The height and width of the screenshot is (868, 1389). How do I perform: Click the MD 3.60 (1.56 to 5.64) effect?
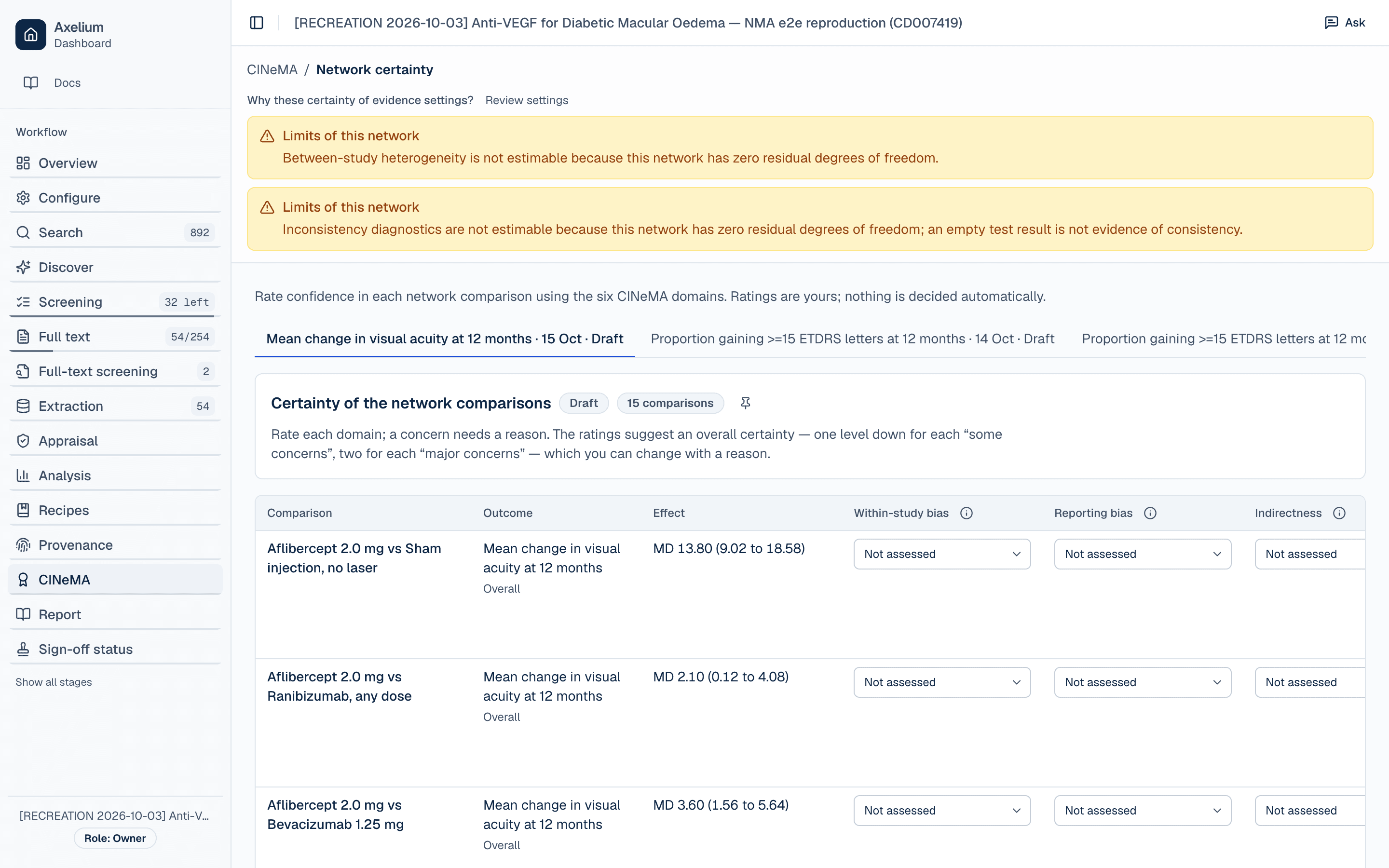click(x=721, y=805)
